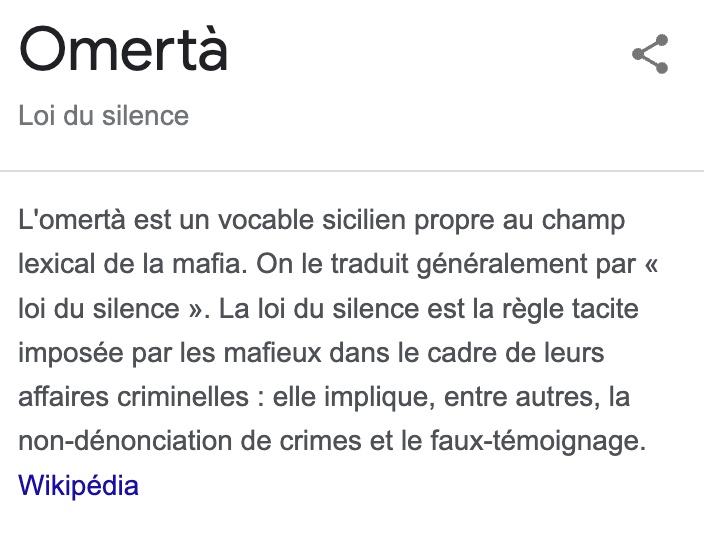Viewport: 704px width, 536px height.
Task: Click the word 'L'omertà' starting the description
Action: tap(72, 220)
